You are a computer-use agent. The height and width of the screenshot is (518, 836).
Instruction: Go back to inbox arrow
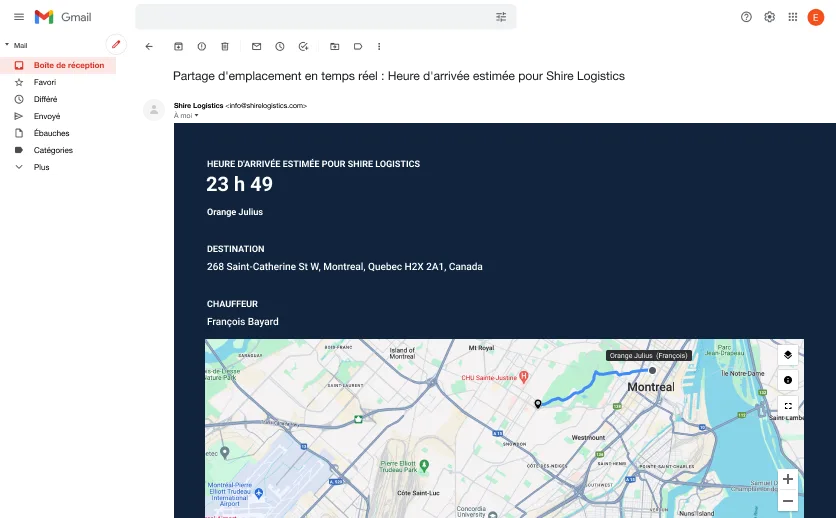tap(149, 46)
